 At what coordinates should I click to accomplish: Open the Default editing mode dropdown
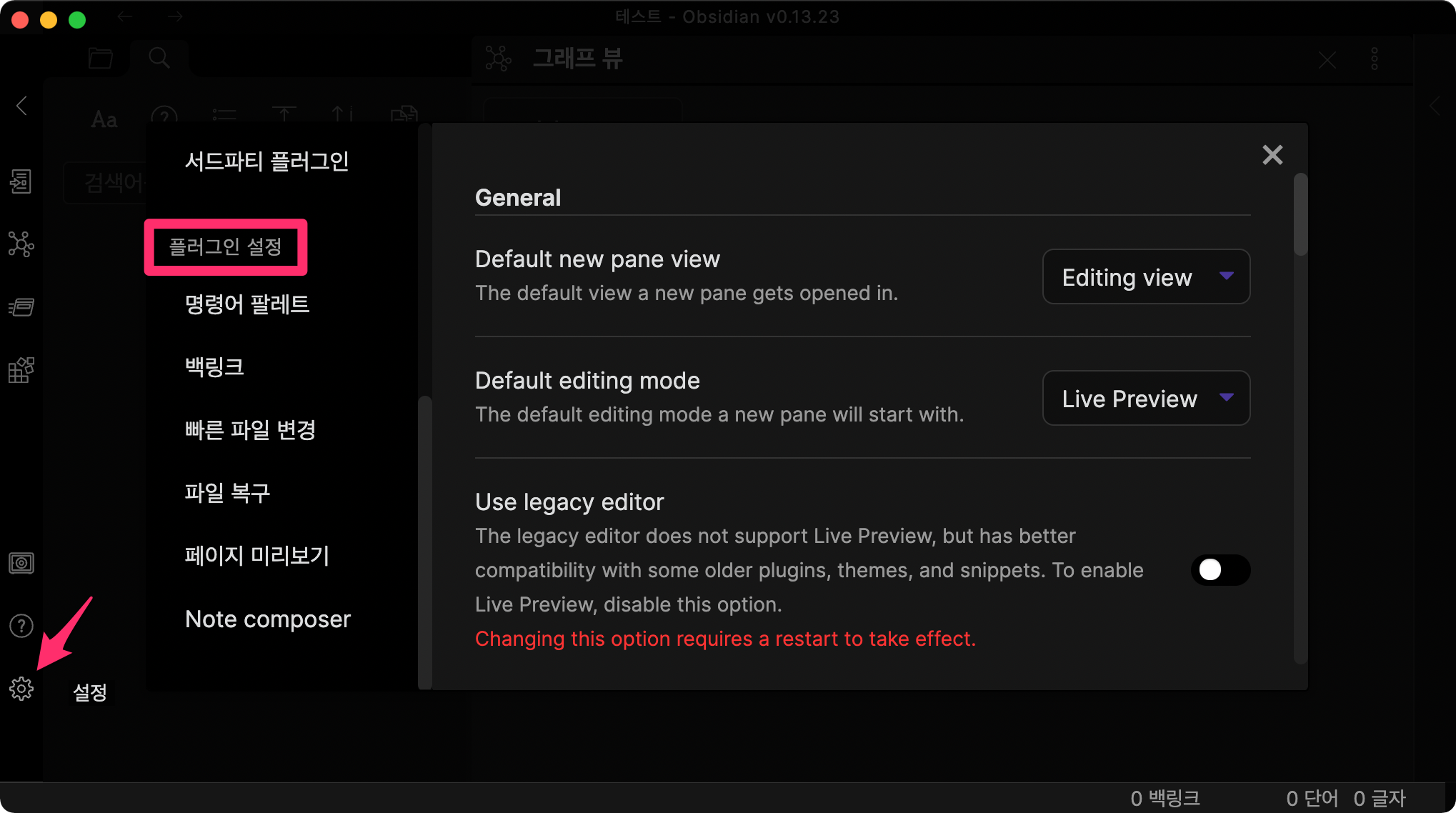coord(1146,398)
